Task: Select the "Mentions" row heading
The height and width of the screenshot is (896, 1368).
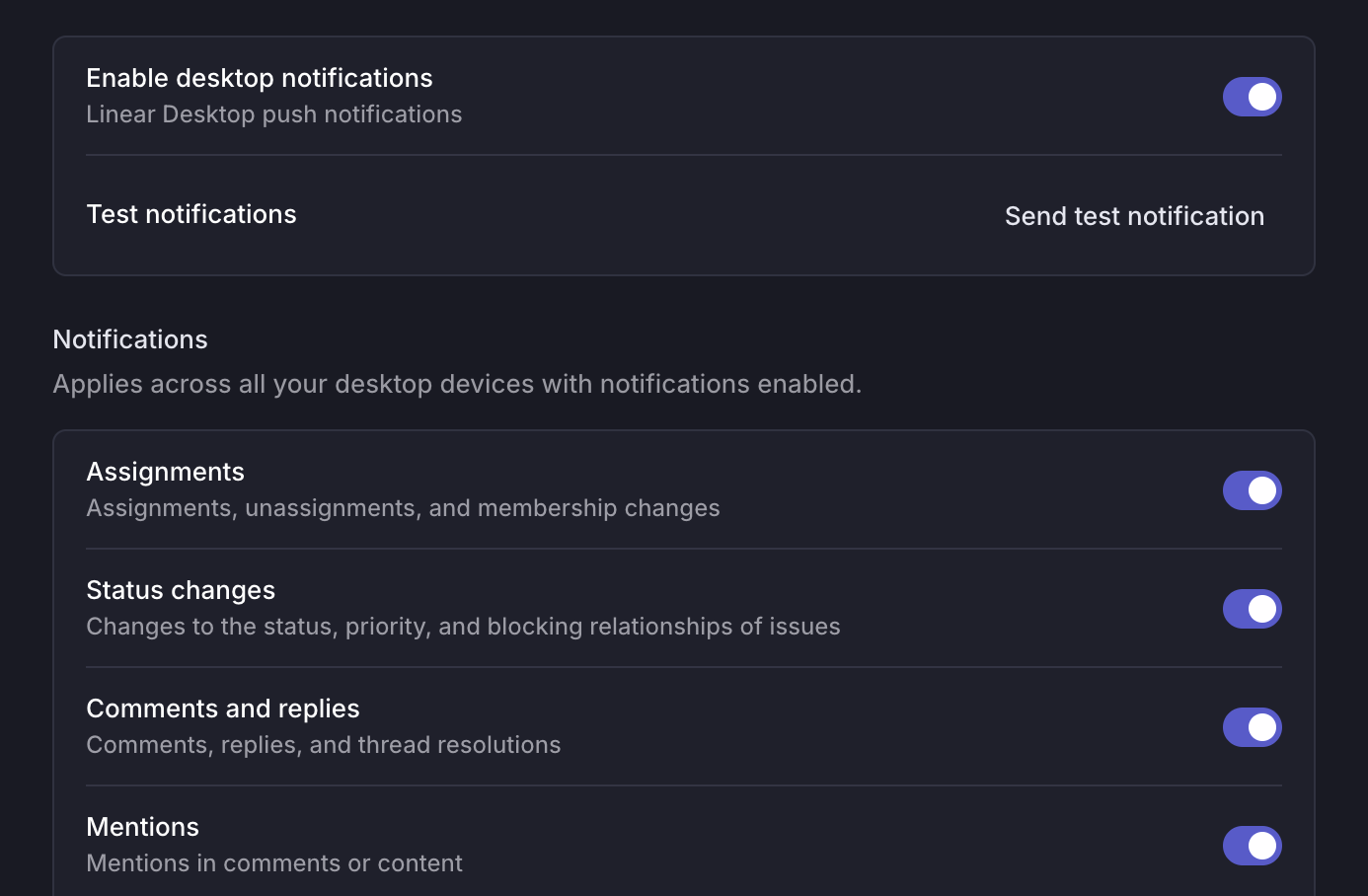Action: (x=142, y=827)
